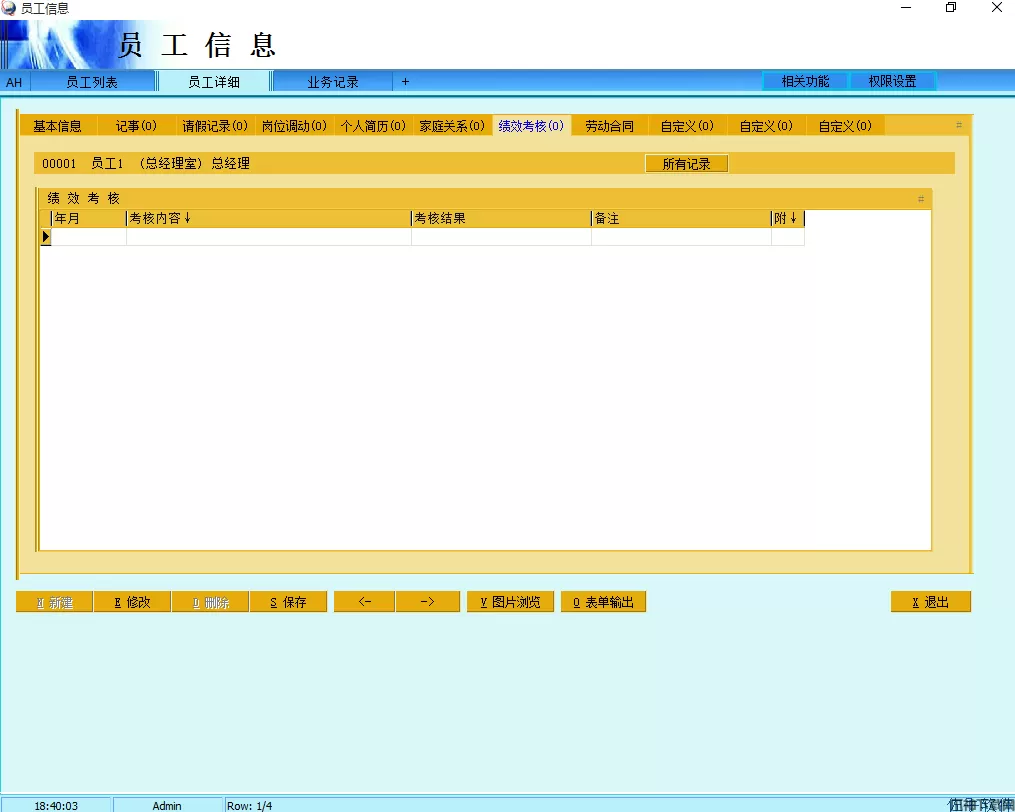1015x812 pixels.
Task: Click the grip icon on the tab strip
Action: [x=959, y=125]
